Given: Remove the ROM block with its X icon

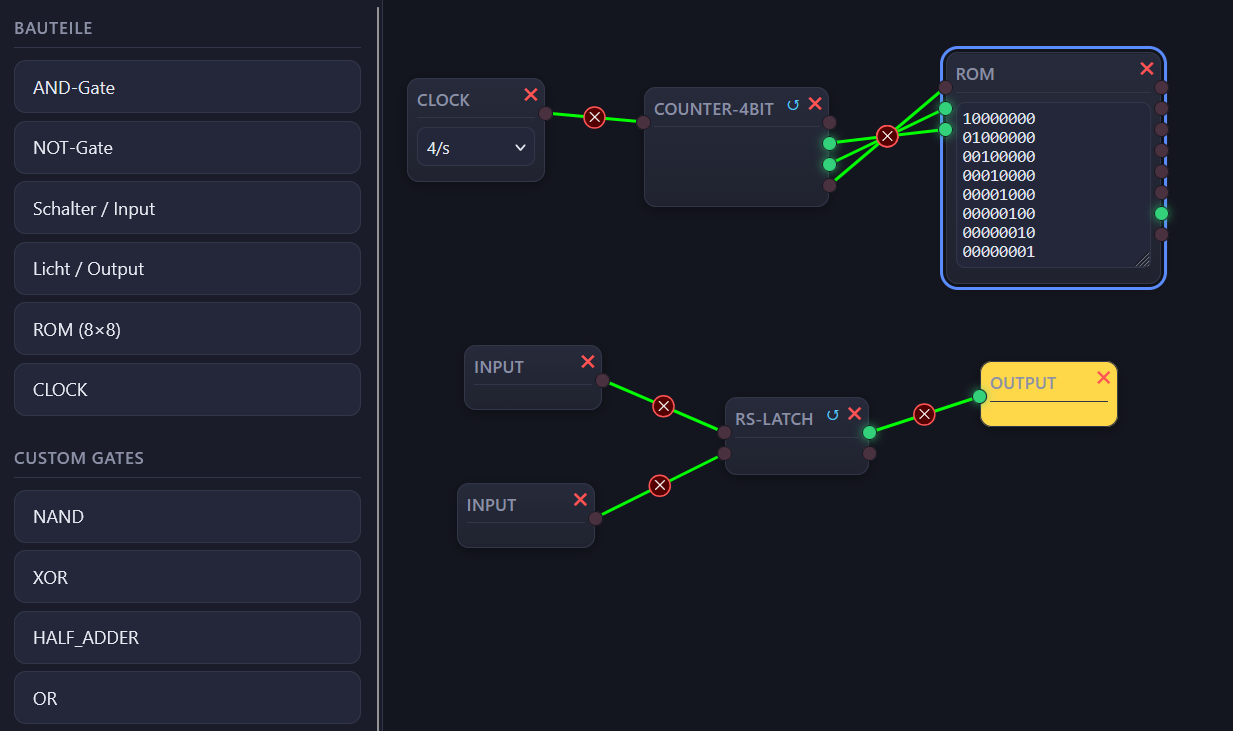Looking at the screenshot, I should pyautogui.click(x=1147, y=69).
